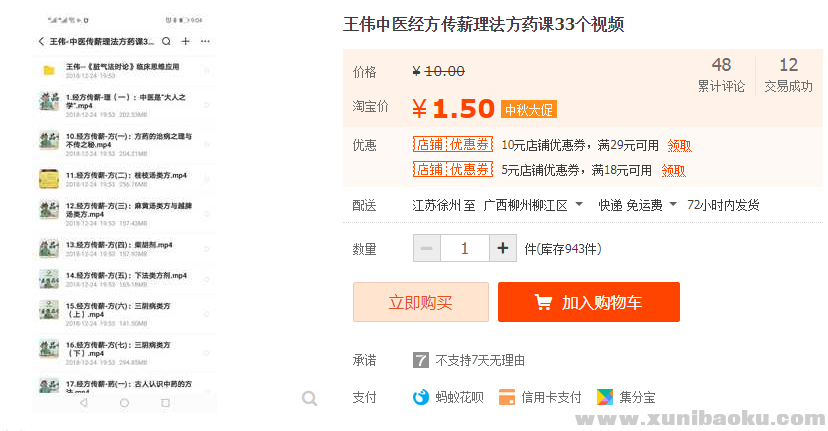Click the 信用卡支付 card icon

click(x=507, y=397)
